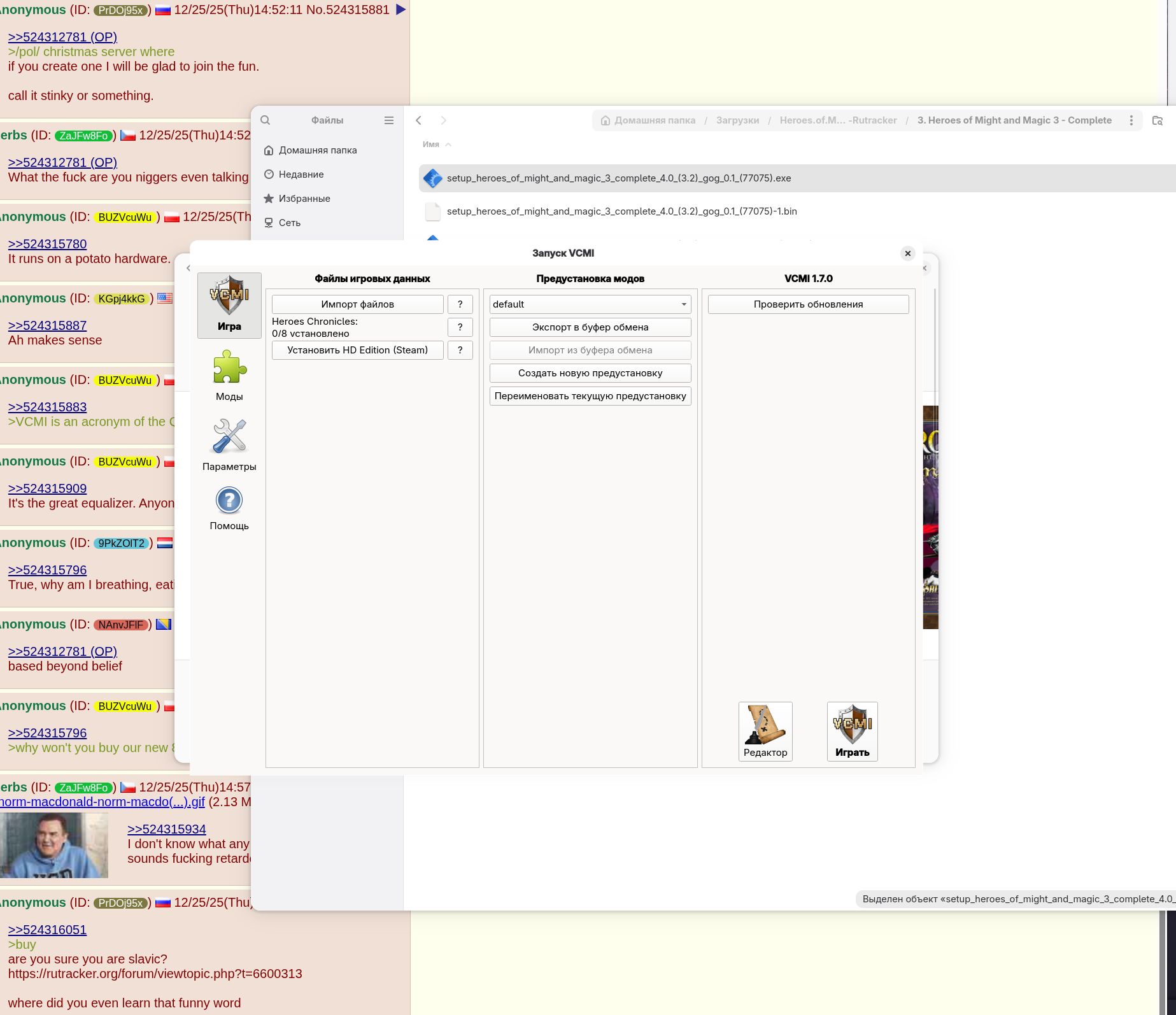Switch to the Моды tab
Screen dimensions: 1176x1015
pos(229,376)
